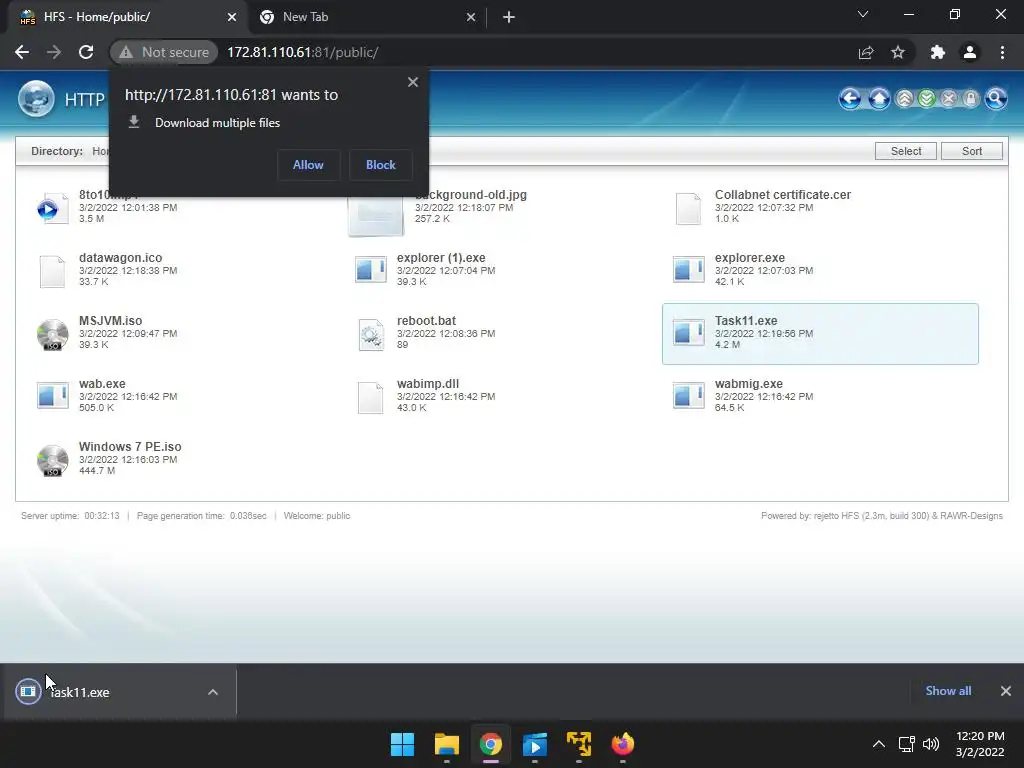This screenshot has height=768, width=1024.
Task: Open the reboot.bat file link
Action: (x=426, y=321)
